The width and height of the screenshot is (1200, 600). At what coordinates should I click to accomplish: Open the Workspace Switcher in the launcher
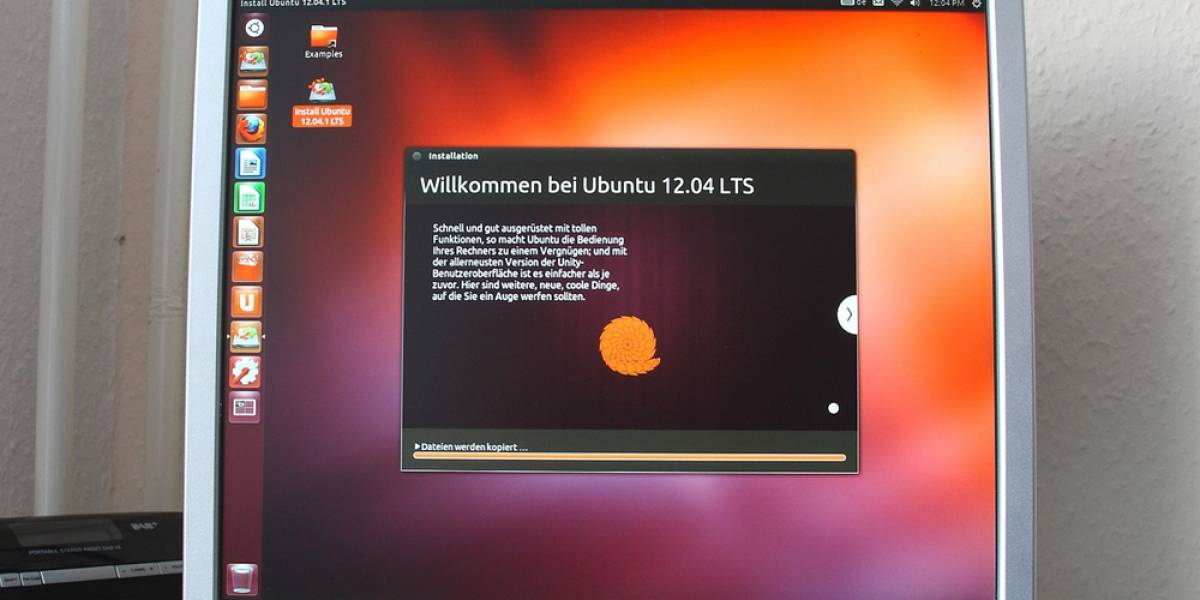point(245,406)
